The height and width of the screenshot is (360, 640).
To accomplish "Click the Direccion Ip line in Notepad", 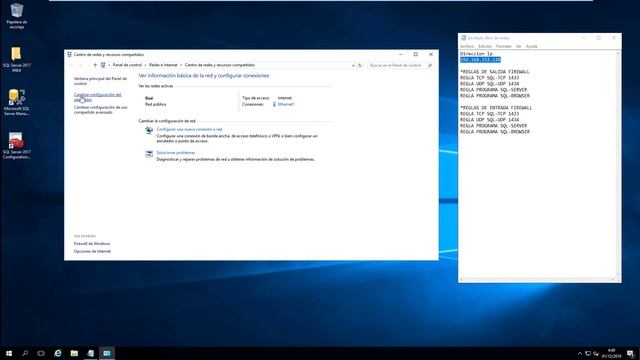I will (476, 54).
